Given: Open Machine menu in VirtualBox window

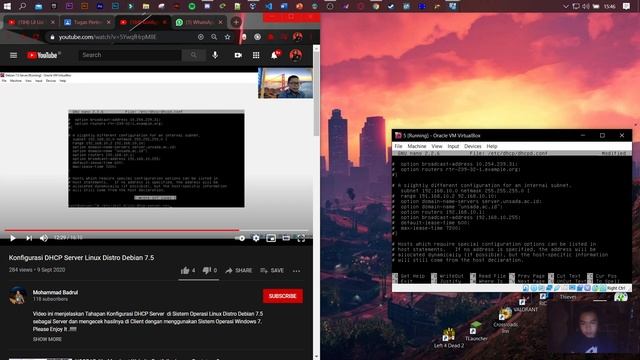Looking at the screenshot, I should (x=417, y=146).
